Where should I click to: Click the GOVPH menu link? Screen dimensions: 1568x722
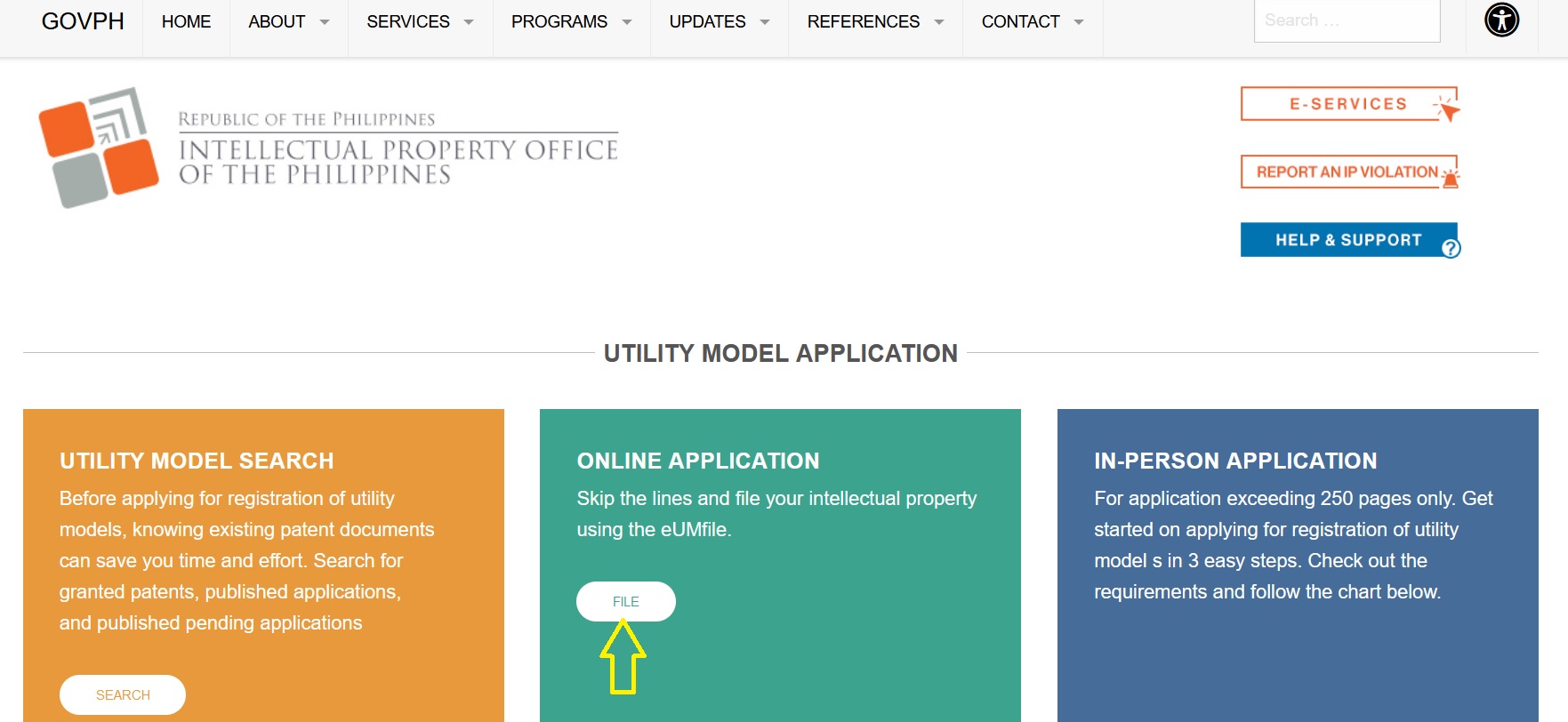point(83,22)
